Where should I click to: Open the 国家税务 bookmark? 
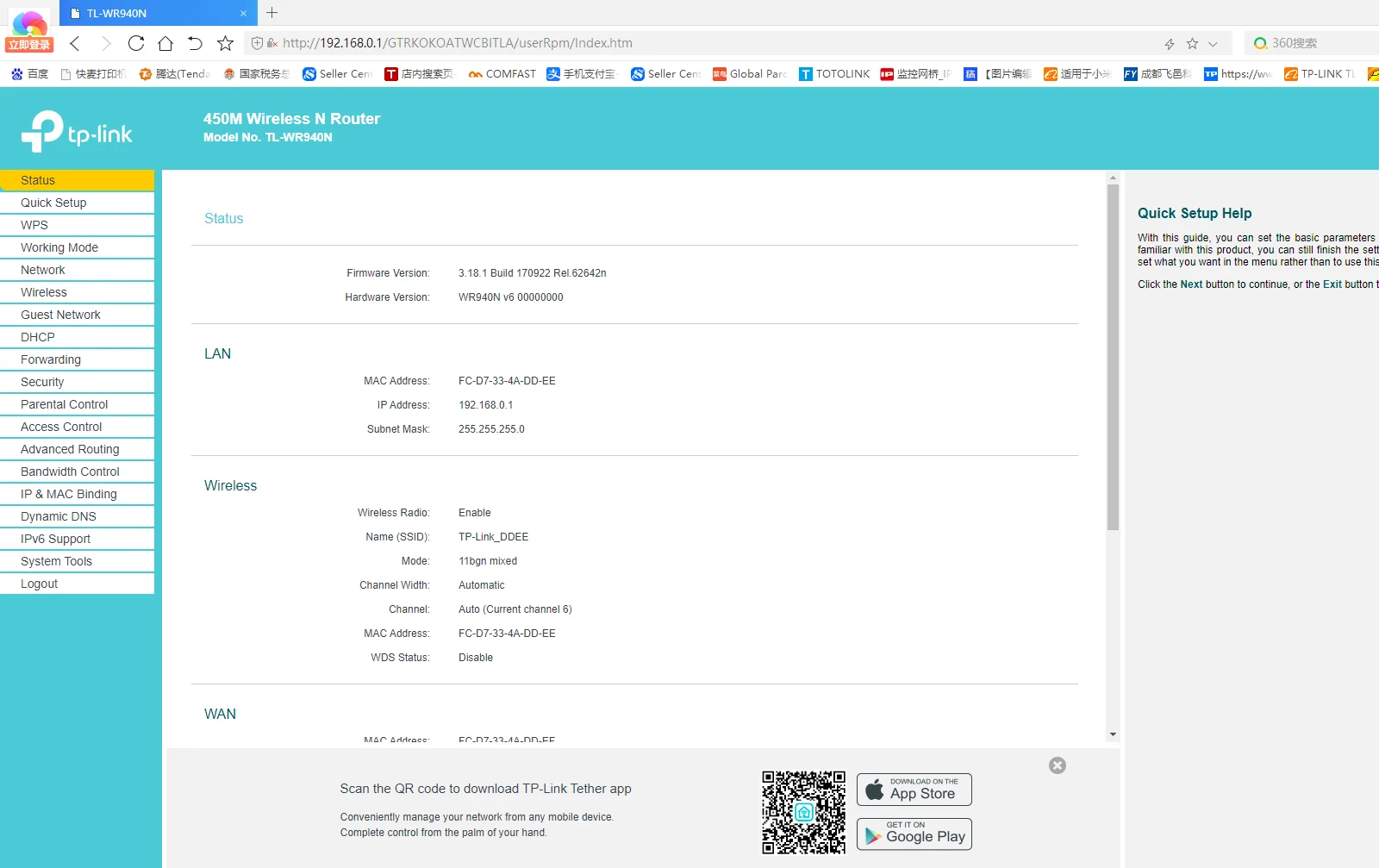[256, 74]
